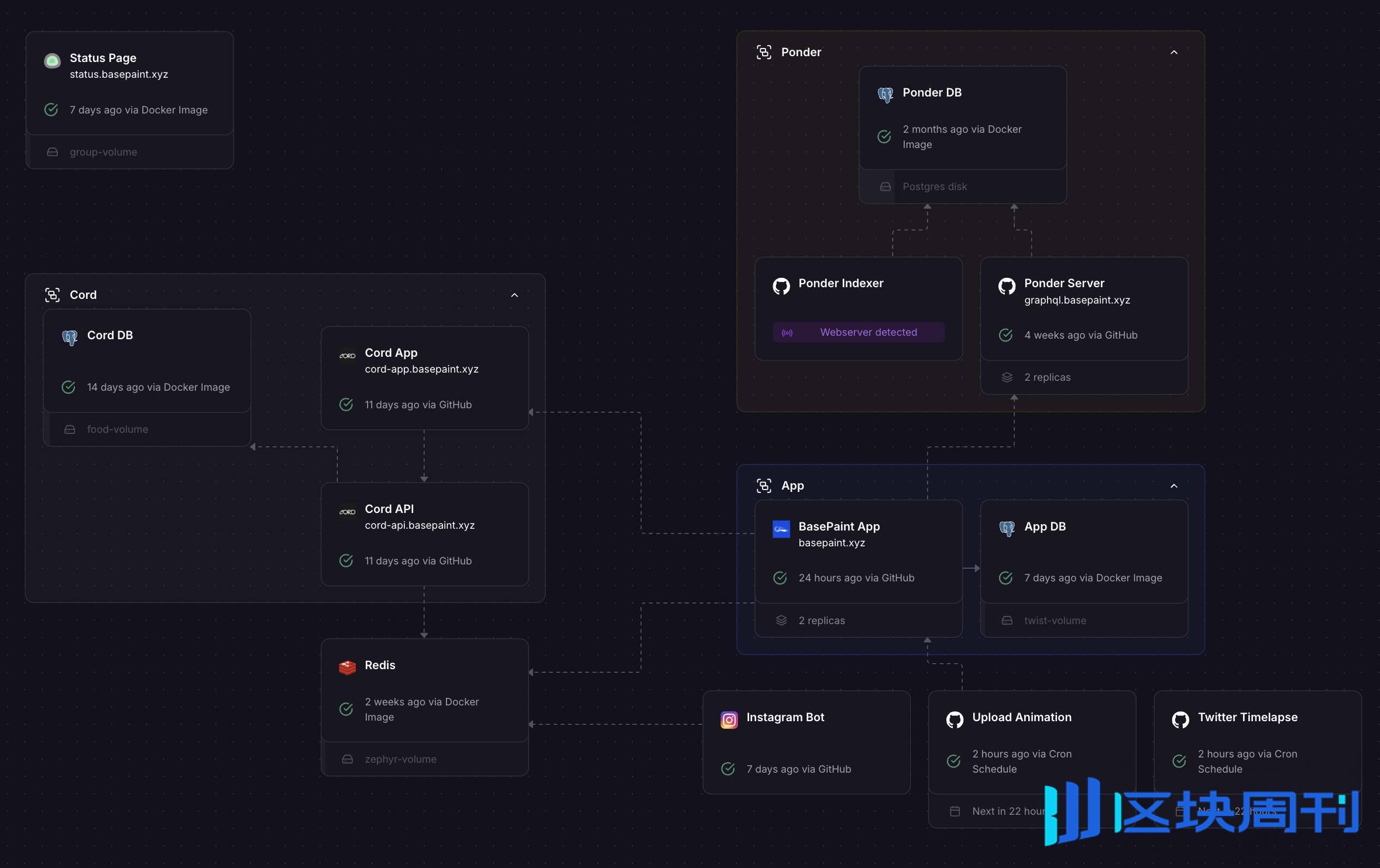Click the App group frame icon

pyautogui.click(x=764, y=485)
